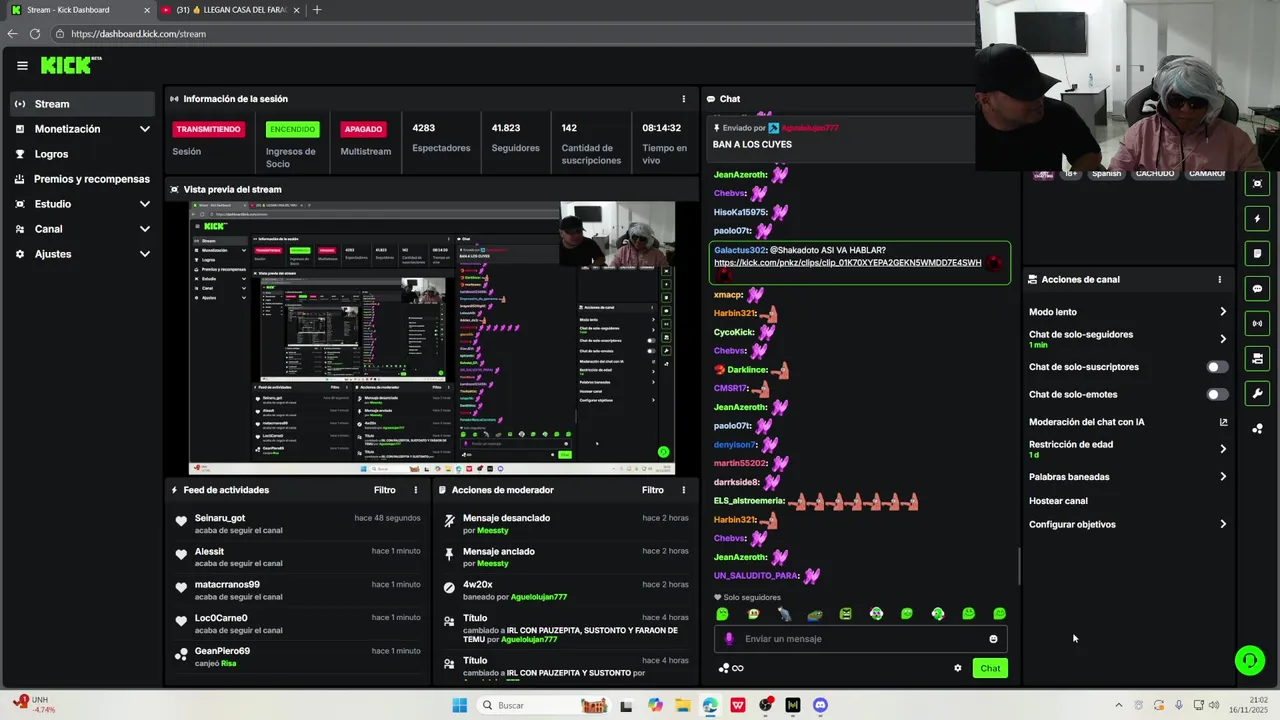Screen dimensions: 1280x720
Task: Click the Windows Start button
Action: (x=459, y=705)
